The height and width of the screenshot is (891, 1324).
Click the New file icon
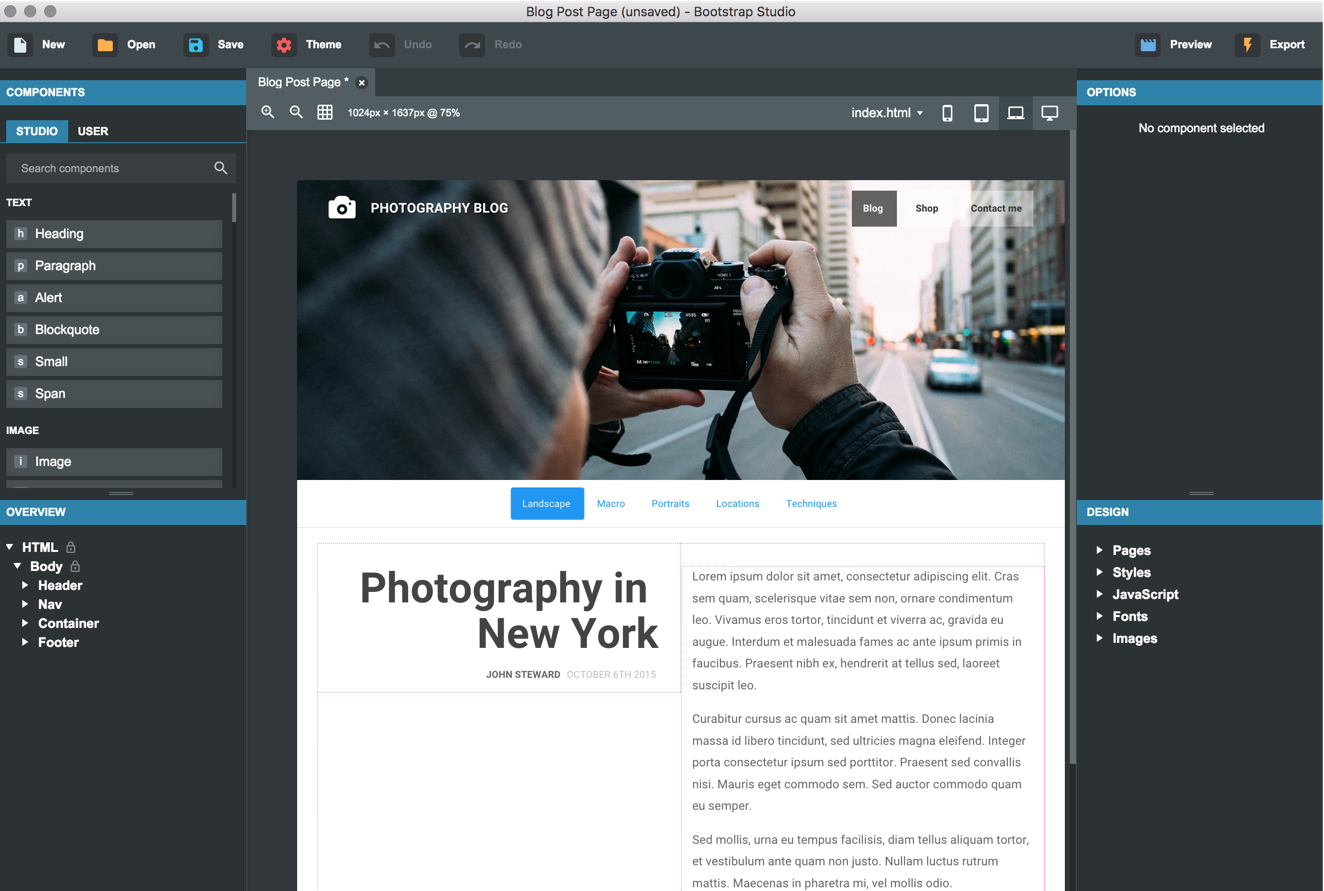tap(20, 45)
